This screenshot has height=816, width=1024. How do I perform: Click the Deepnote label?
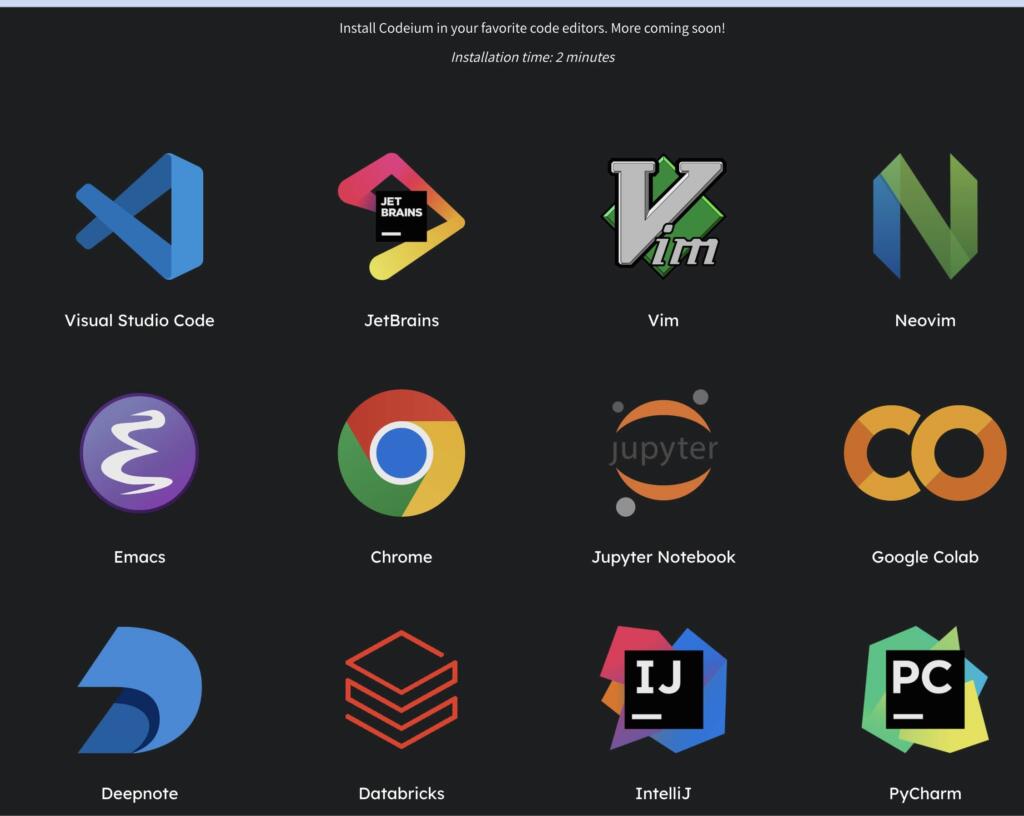[139, 793]
